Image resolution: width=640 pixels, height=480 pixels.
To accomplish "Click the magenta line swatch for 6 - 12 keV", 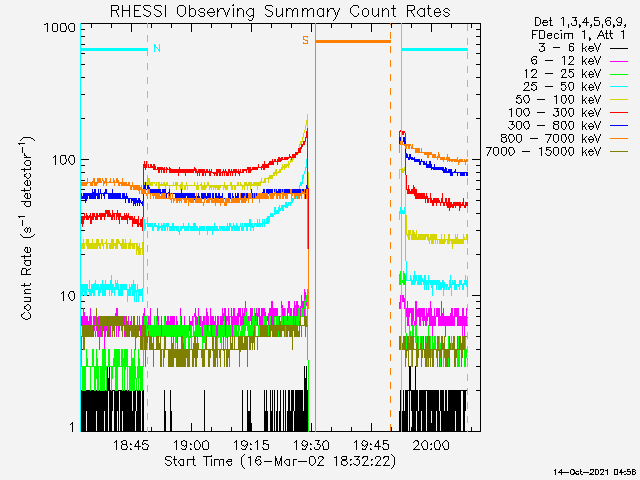I will 619,61.
